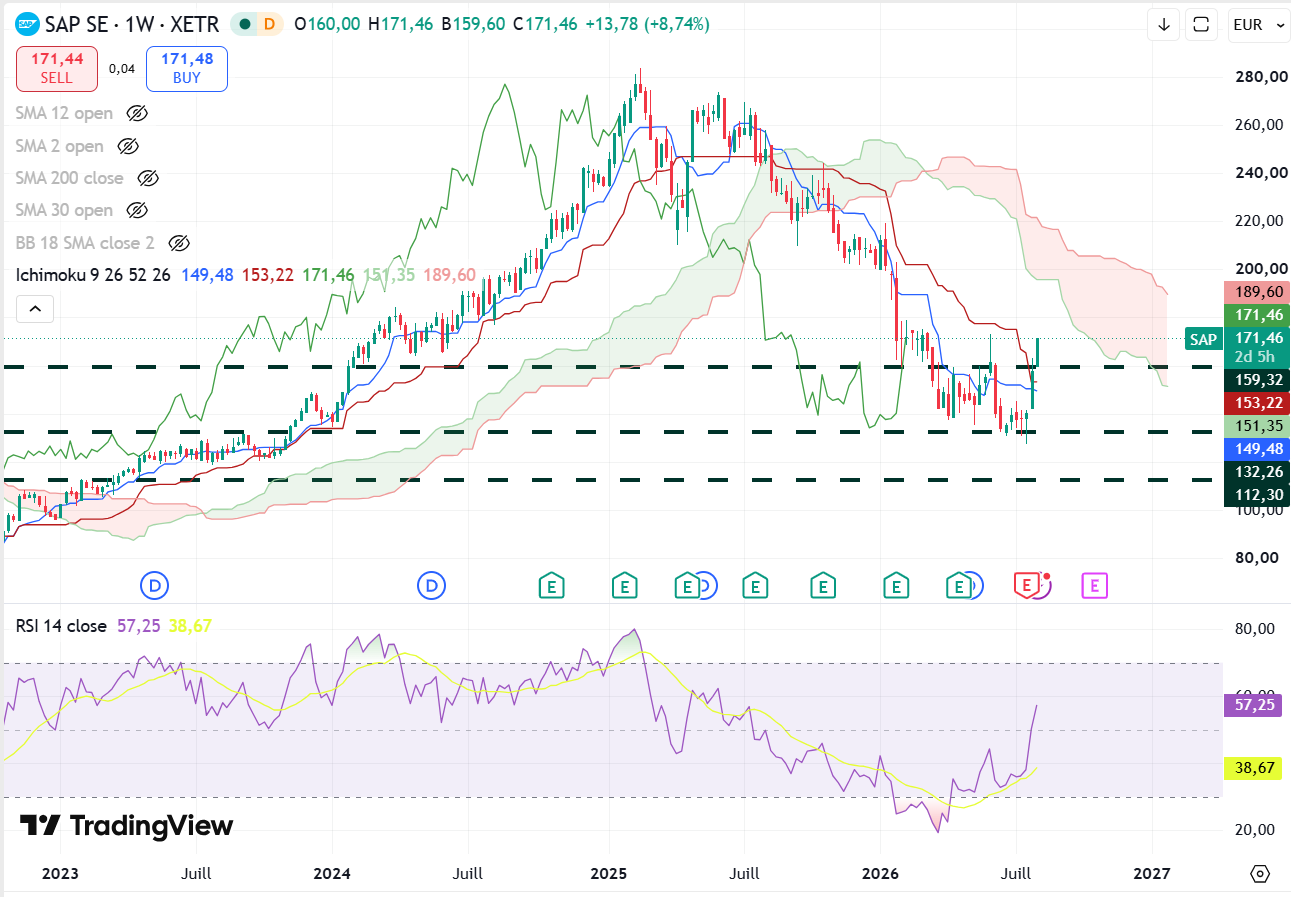
Task: Click the green earnings E marker near Juillet 2025
Action: [756, 585]
